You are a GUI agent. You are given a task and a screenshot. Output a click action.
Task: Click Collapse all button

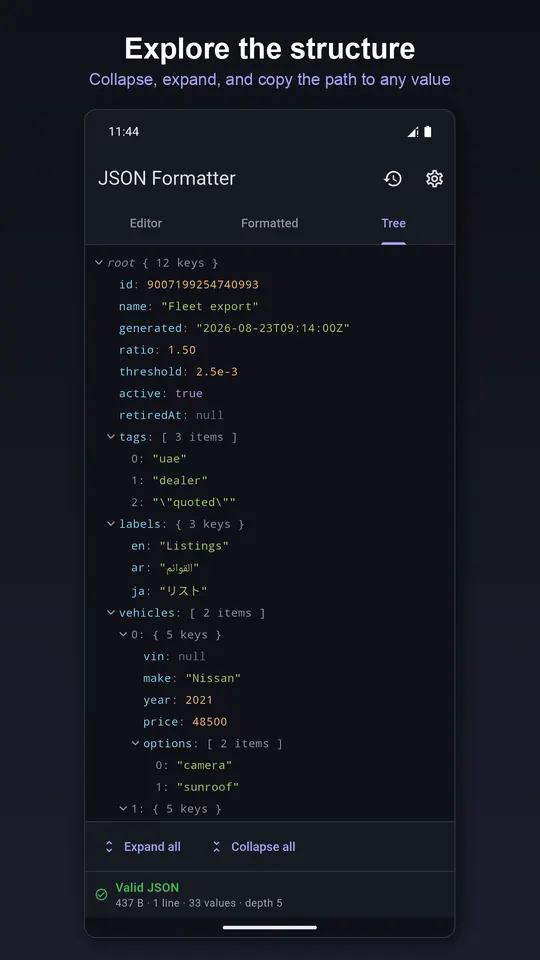click(253, 847)
